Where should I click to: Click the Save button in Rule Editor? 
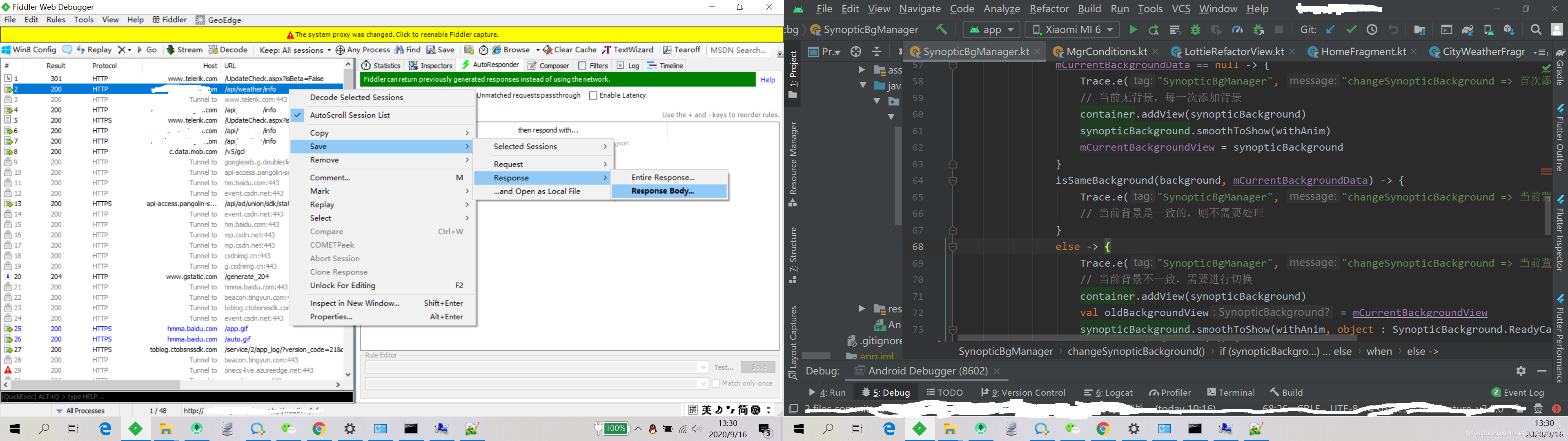(x=758, y=367)
